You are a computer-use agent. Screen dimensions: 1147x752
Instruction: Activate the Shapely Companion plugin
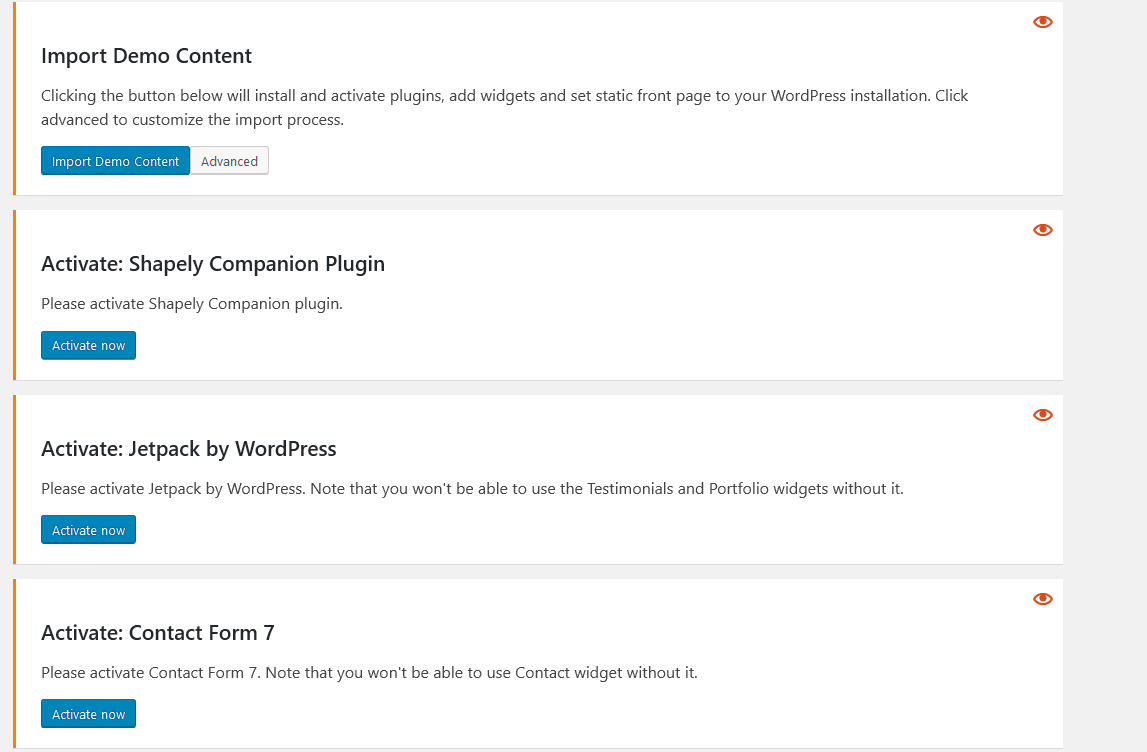pos(88,344)
